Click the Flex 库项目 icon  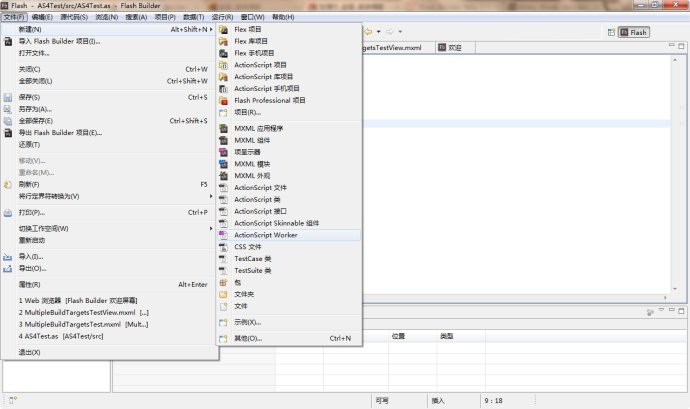[x=224, y=41]
